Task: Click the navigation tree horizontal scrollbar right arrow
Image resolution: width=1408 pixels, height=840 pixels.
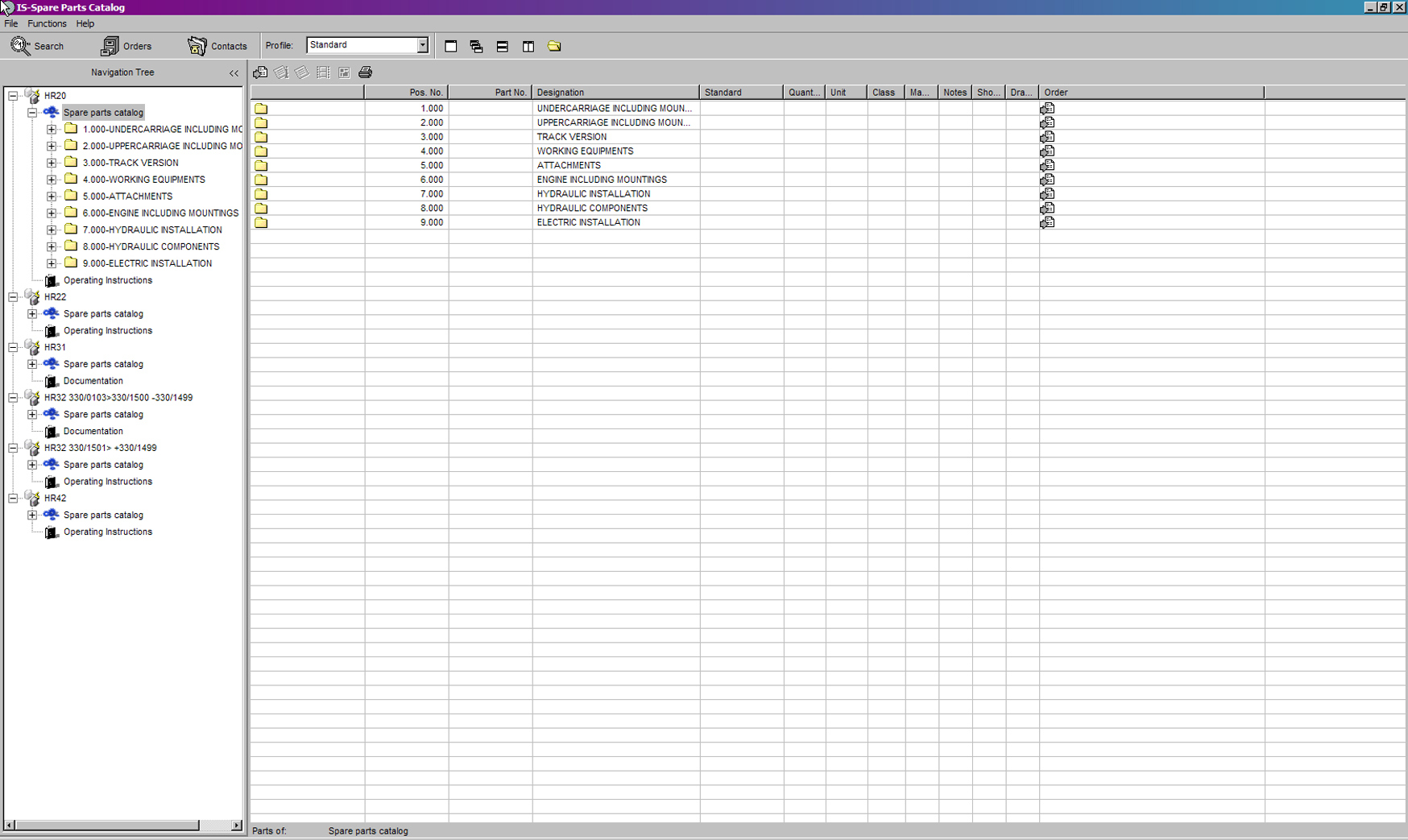Action: point(236,826)
